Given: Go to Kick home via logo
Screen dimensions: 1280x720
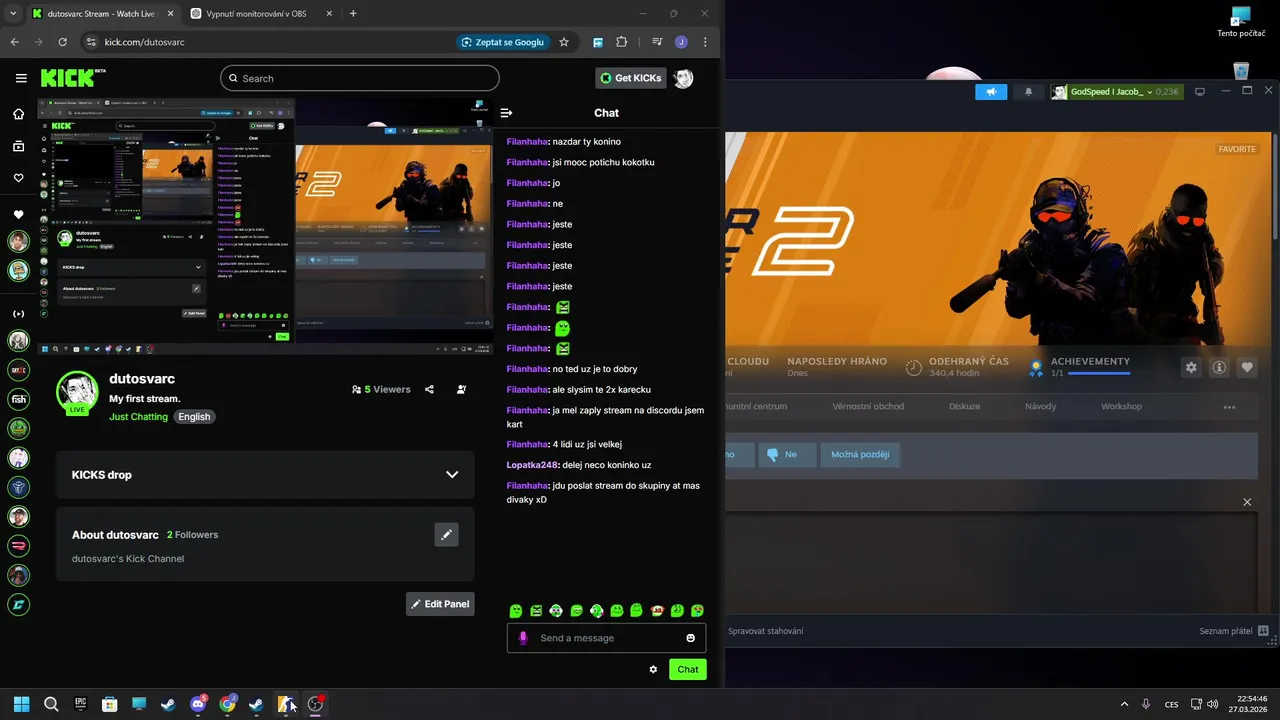Looking at the screenshot, I should point(73,78).
